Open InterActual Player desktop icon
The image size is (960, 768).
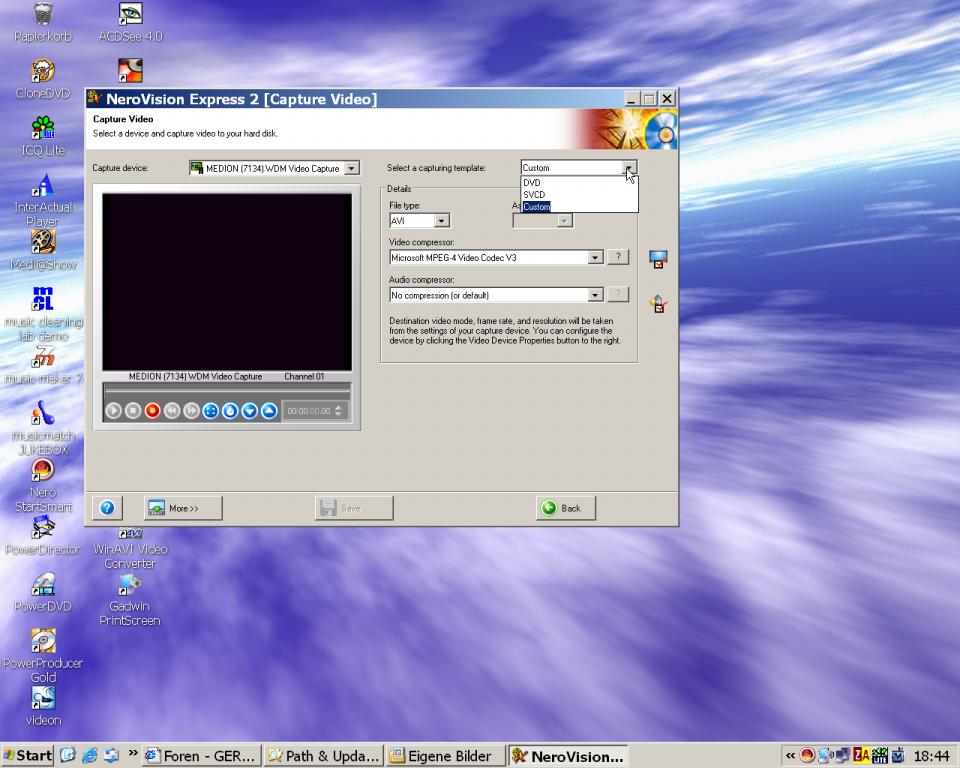(43, 201)
